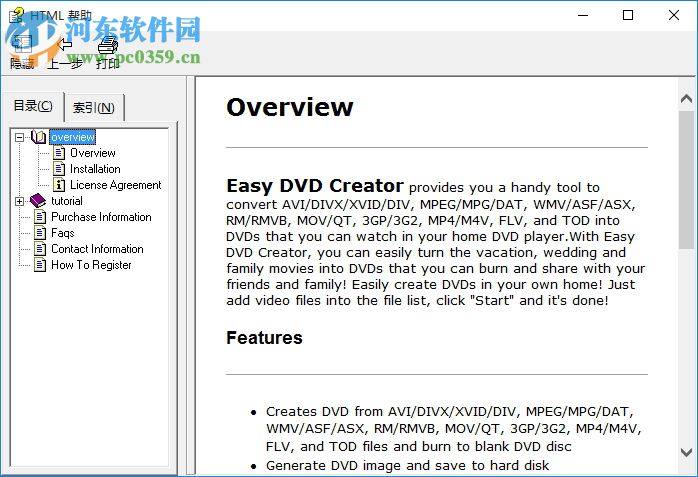The image size is (698, 477).
Task: Maximize the HTML Help window
Action: (628, 15)
